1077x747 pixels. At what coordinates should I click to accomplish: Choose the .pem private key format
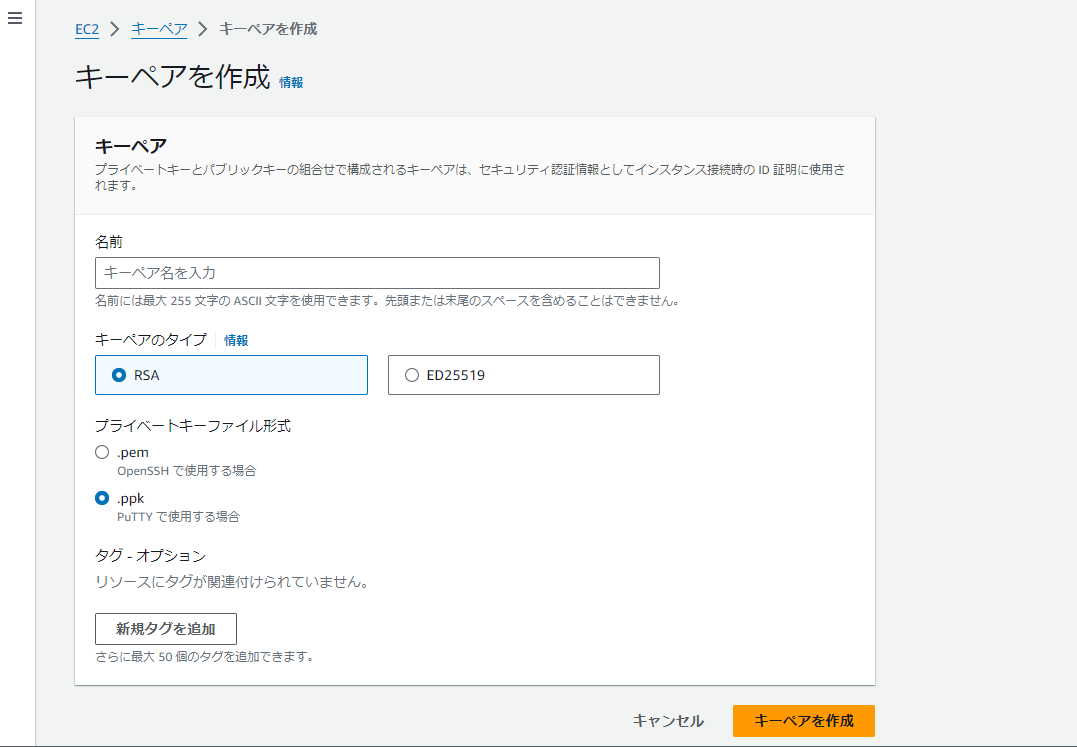tap(102, 452)
